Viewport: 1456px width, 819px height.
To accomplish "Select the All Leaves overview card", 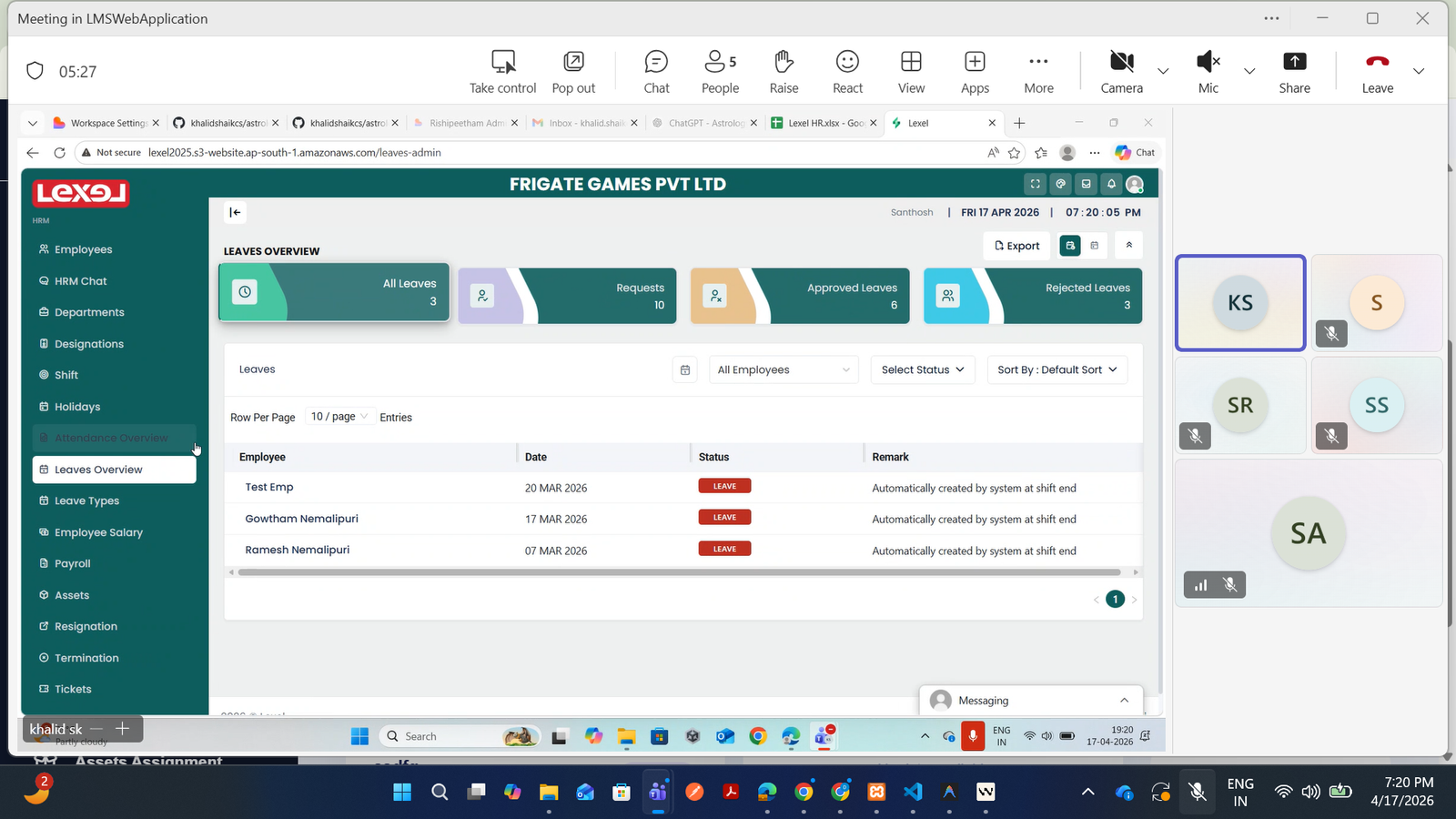I will pos(334,292).
